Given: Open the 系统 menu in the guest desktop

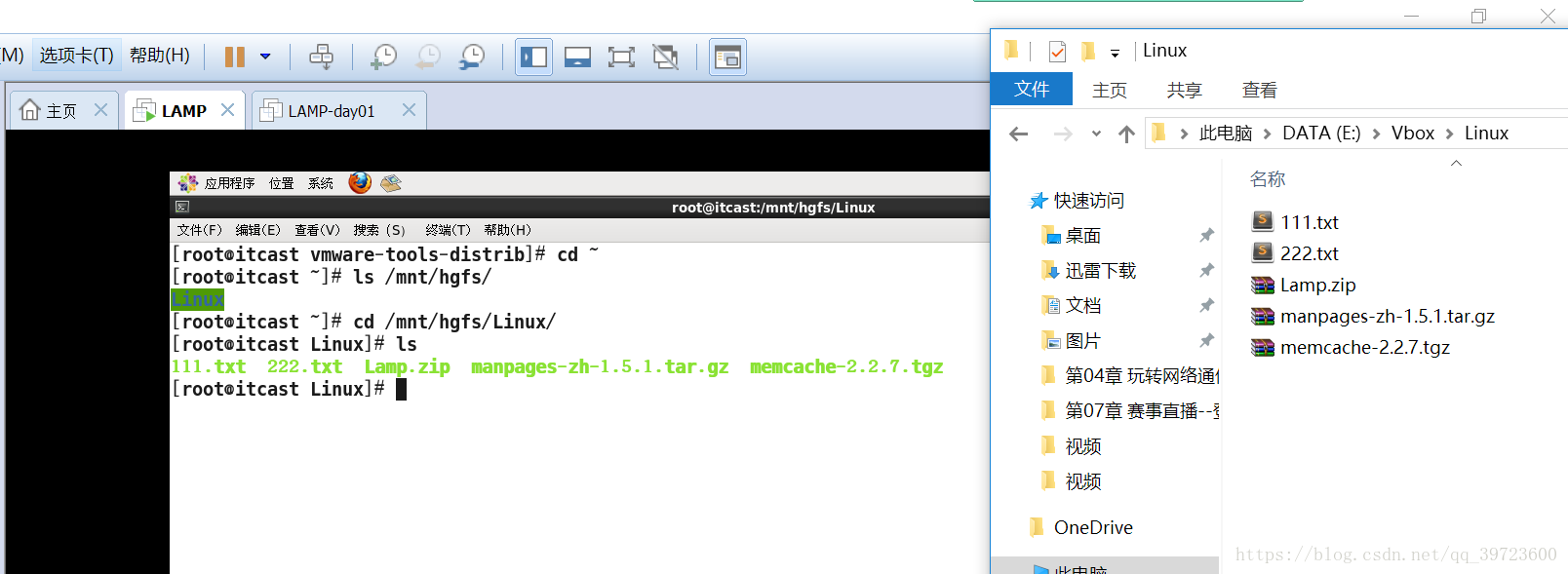Looking at the screenshot, I should 321,183.
